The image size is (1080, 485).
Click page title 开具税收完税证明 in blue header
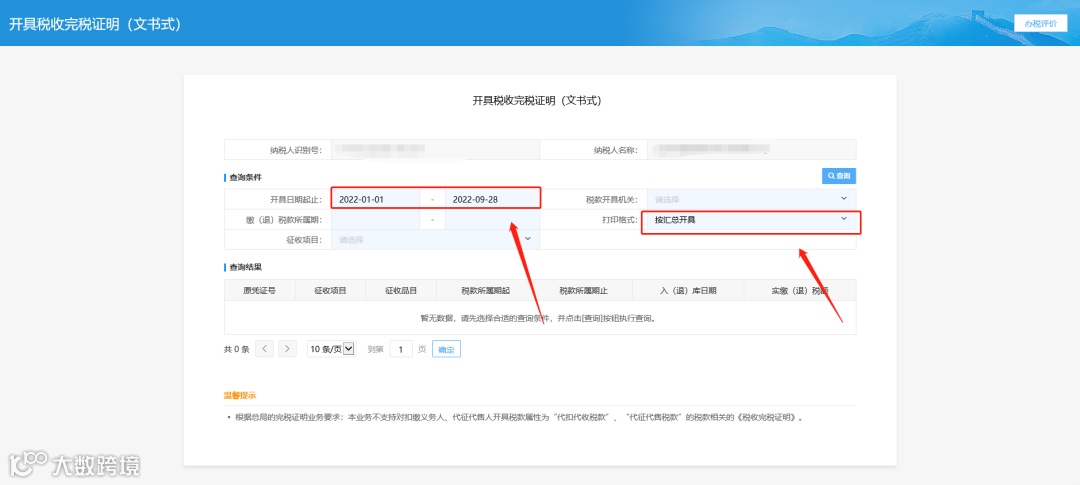(x=95, y=23)
